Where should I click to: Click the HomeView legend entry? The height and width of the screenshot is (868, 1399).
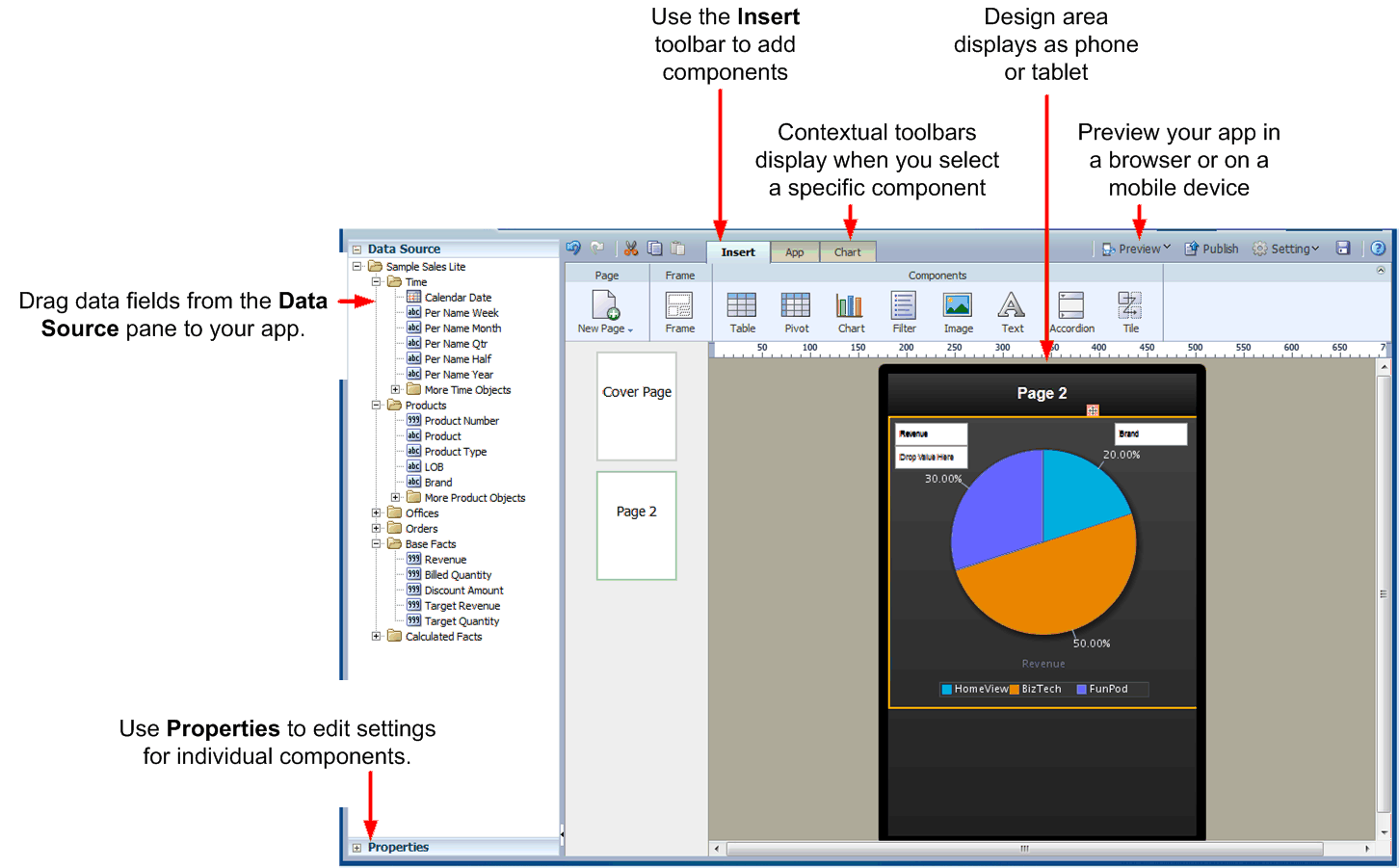coord(974,689)
